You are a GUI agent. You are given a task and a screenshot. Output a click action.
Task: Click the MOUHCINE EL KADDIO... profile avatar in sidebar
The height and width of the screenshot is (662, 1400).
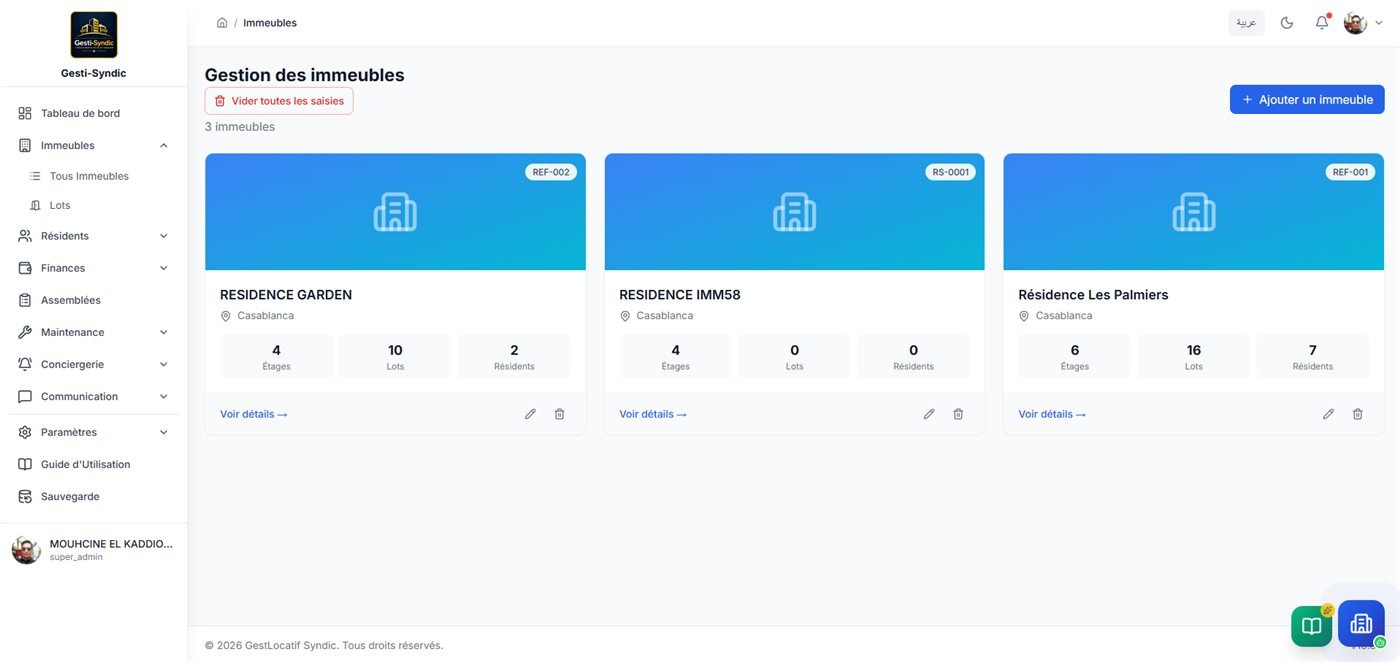pos(26,550)
